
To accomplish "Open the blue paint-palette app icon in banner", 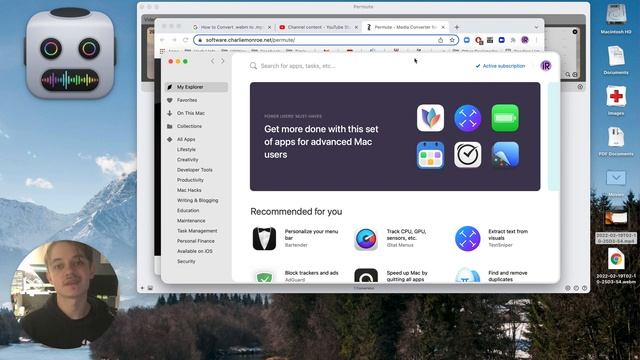I will point(505,155).
